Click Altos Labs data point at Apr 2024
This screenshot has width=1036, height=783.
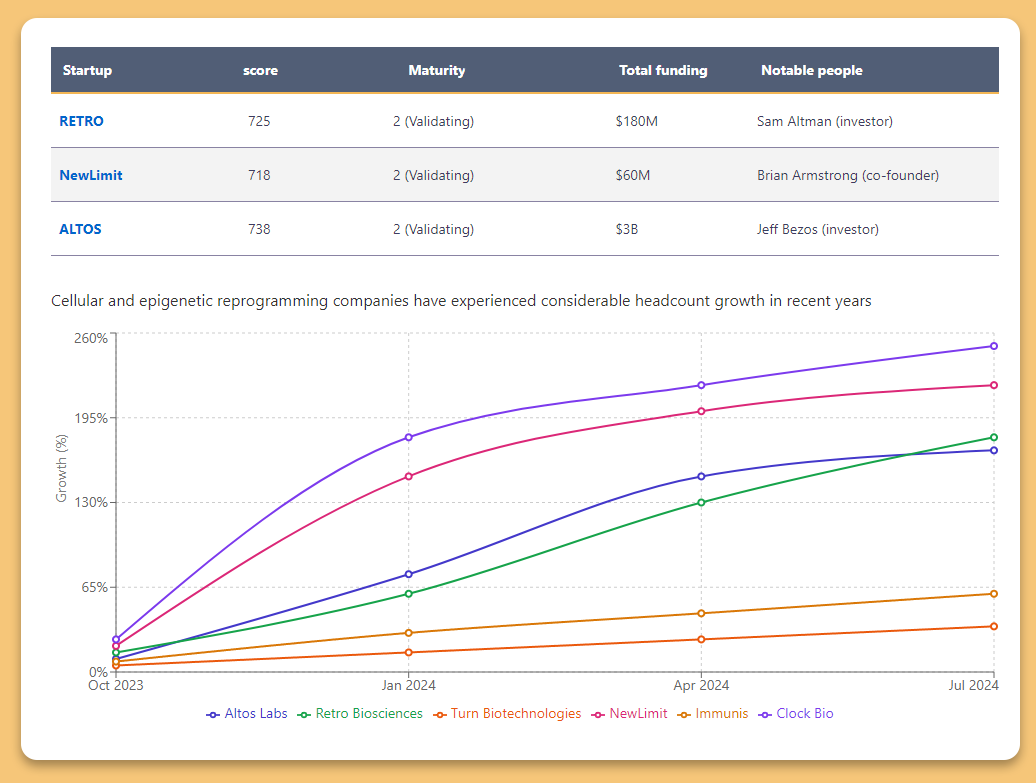pos(701,476)
